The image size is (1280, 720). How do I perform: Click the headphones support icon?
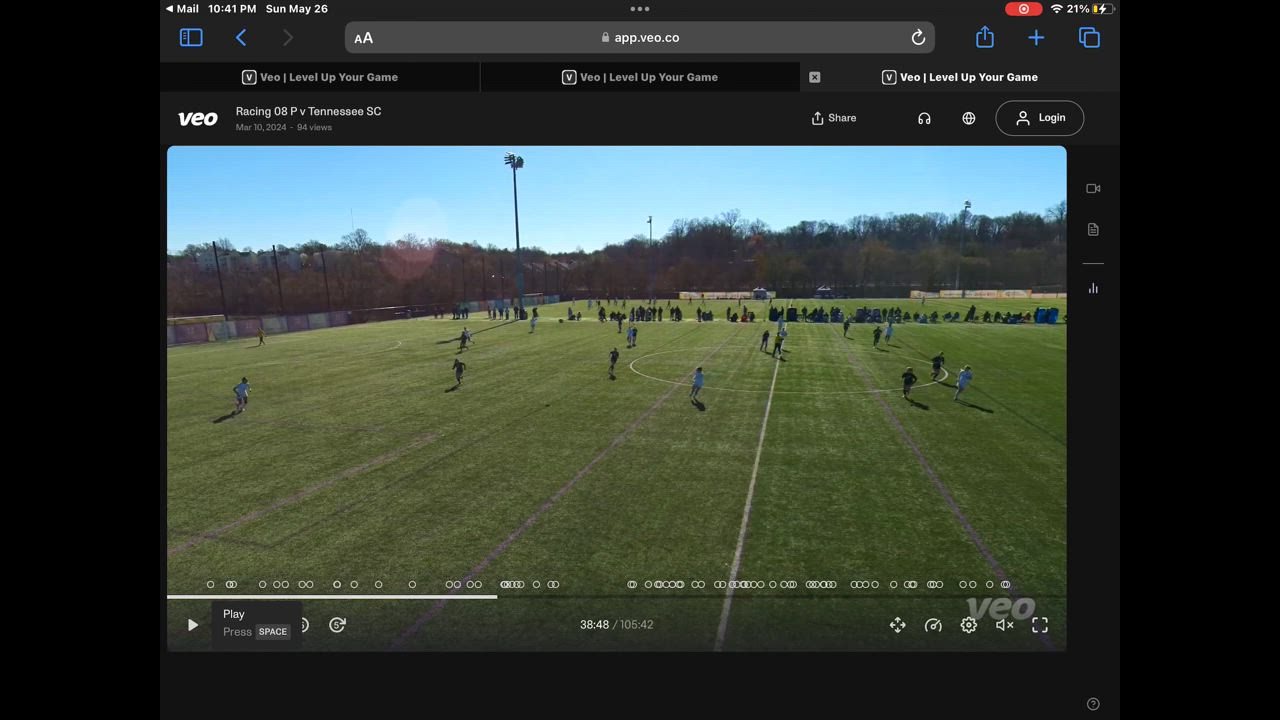[924, 118]
